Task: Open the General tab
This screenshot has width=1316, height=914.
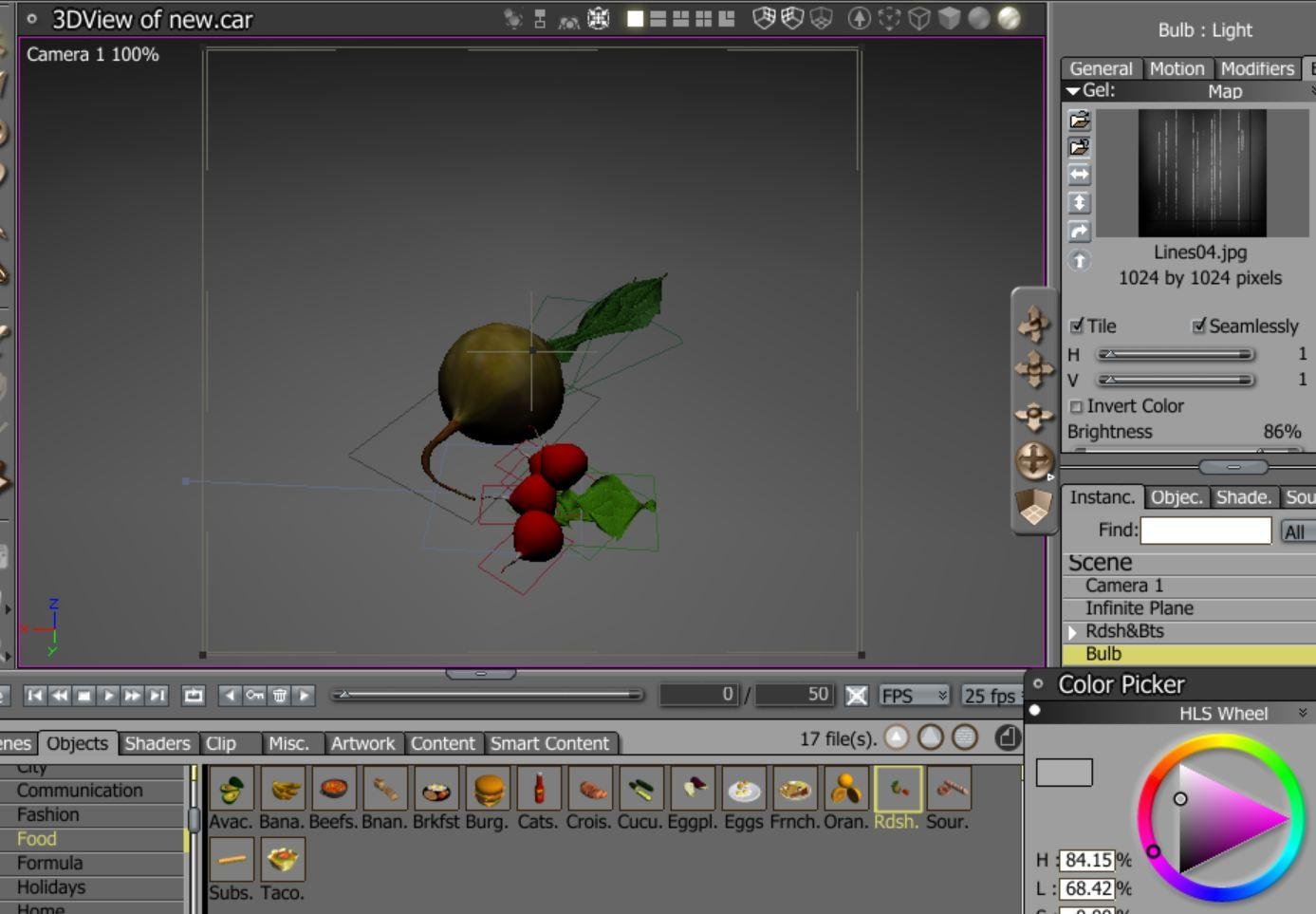Action: click(1101, 68)
